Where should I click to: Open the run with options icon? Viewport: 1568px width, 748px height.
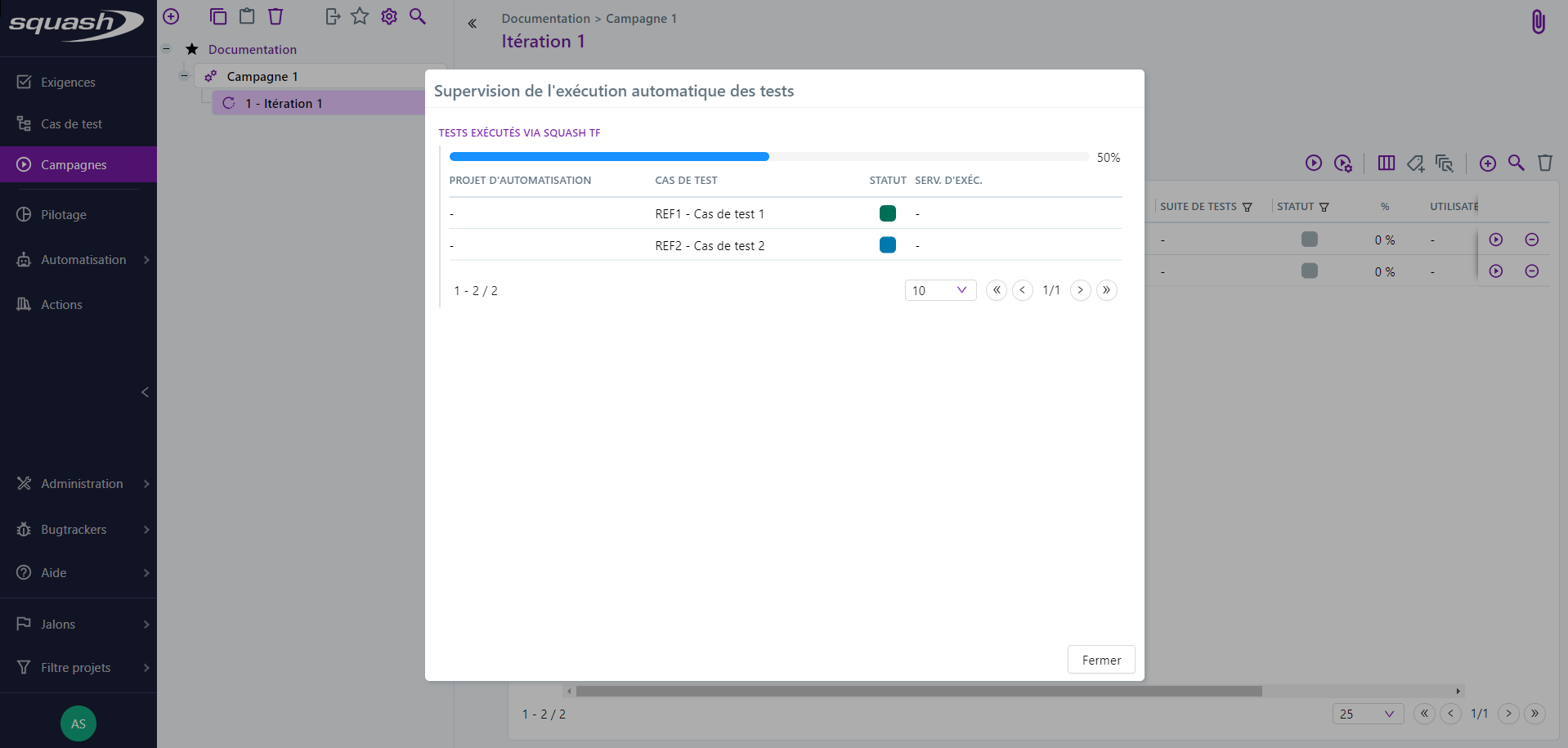click(x=1343, y=163)
